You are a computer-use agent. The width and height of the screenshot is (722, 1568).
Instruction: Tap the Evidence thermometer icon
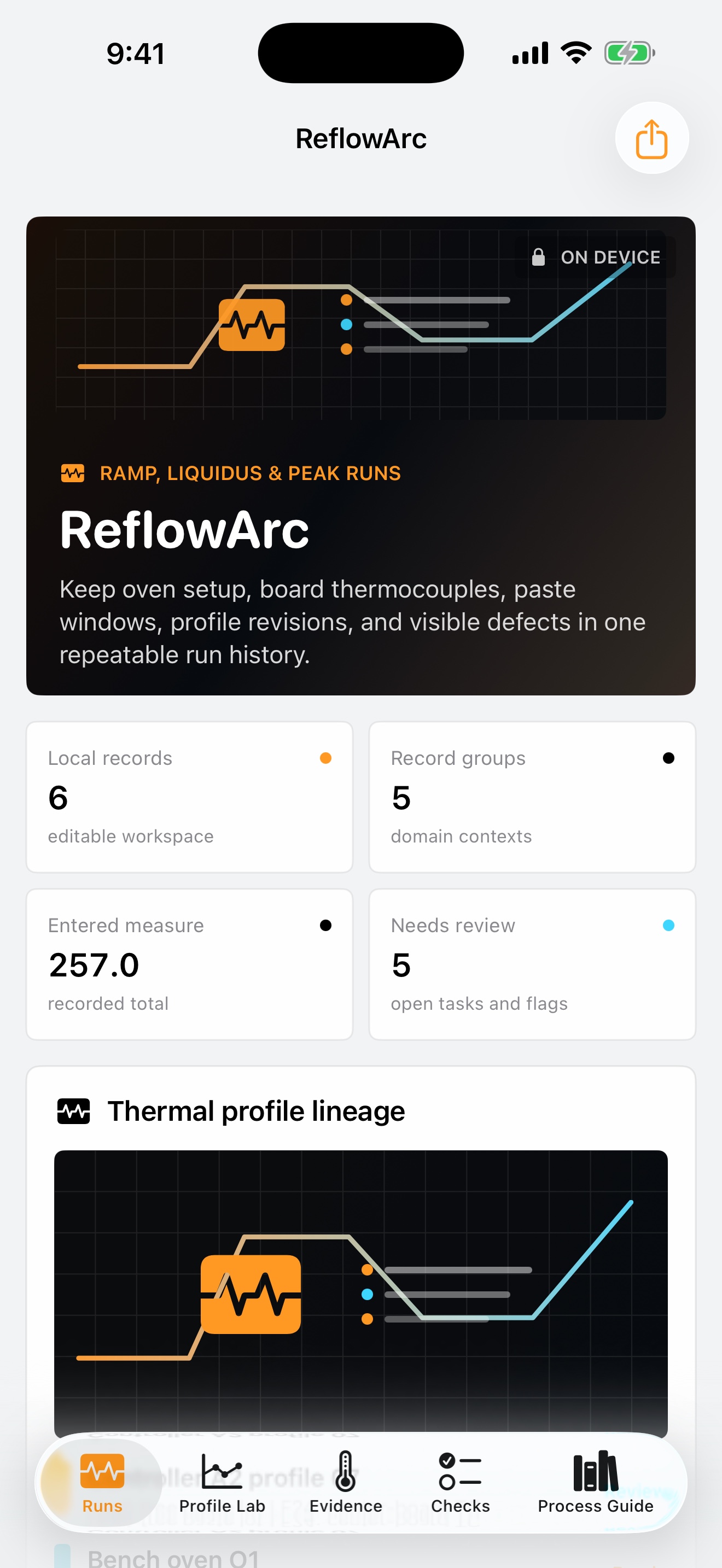345,1471
